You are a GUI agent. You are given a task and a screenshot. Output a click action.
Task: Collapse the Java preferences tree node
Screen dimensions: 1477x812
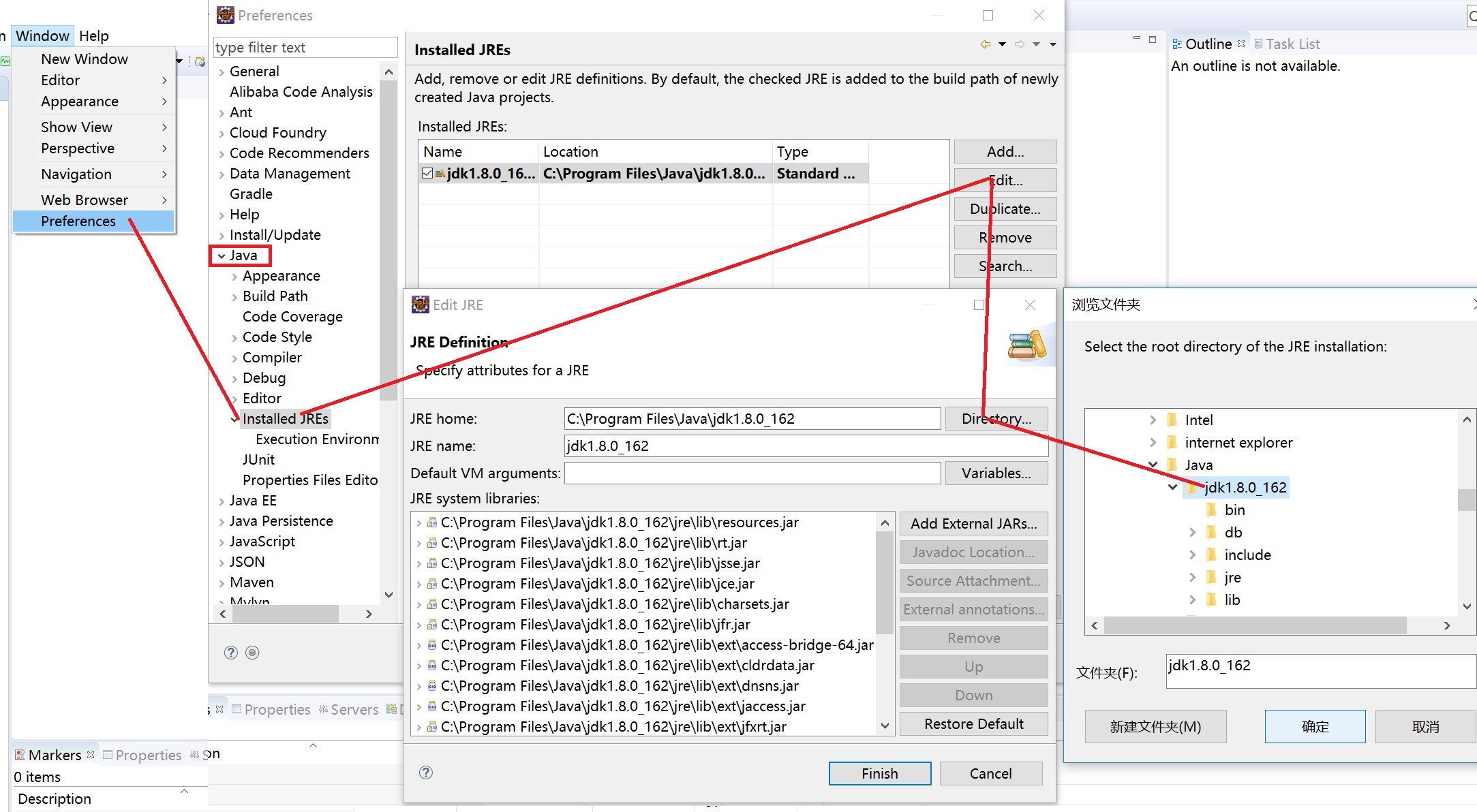(222, 256)
